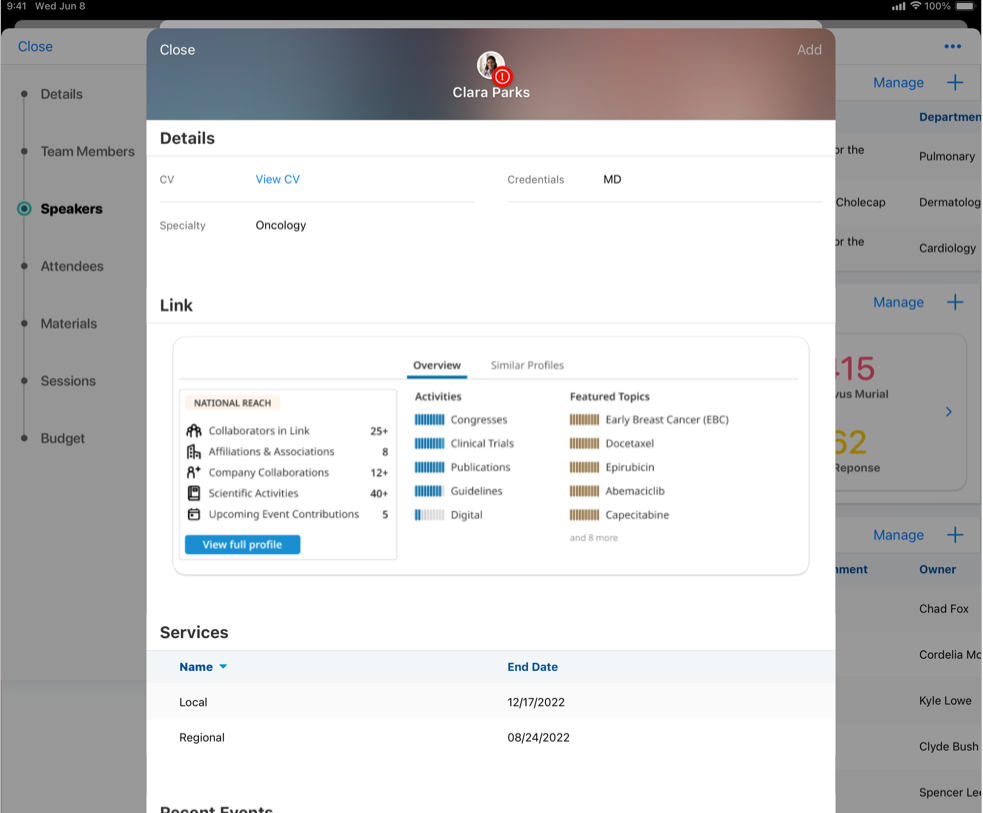This screenshot has width=983, height=813.
Task: Switch to the Similar Profiles tab
Action: tap(527, 365)
